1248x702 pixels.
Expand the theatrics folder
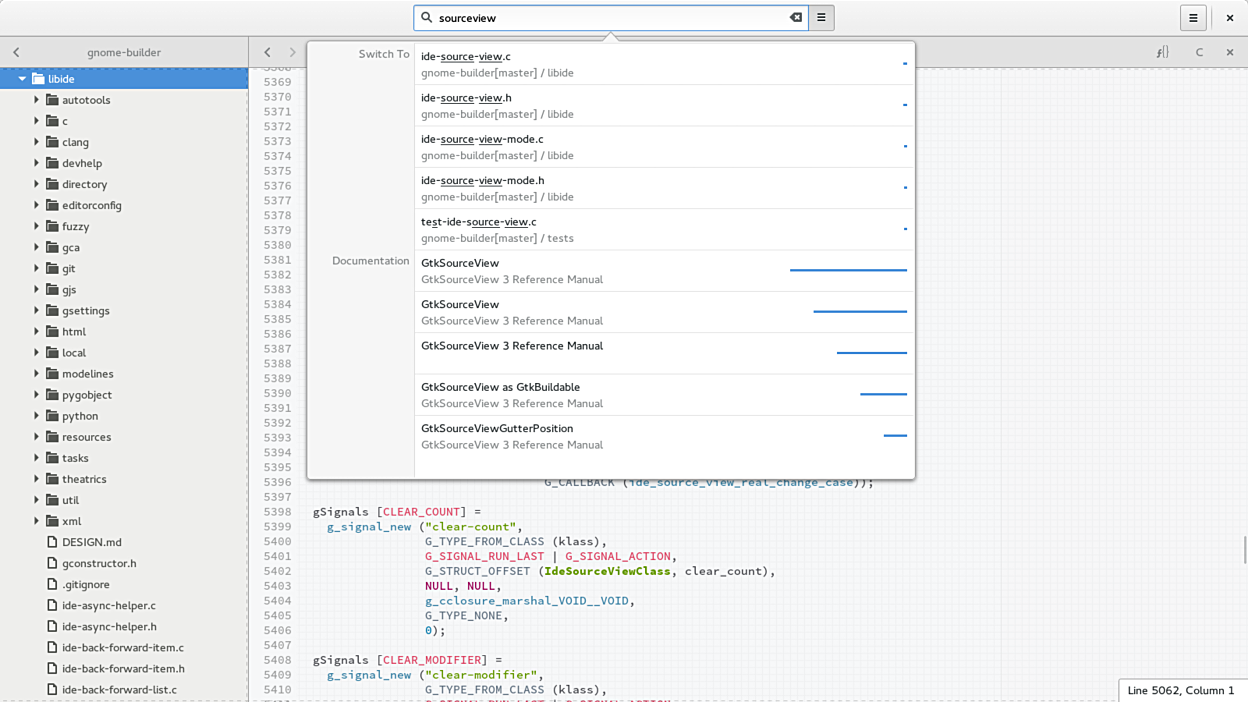[37, 479]
